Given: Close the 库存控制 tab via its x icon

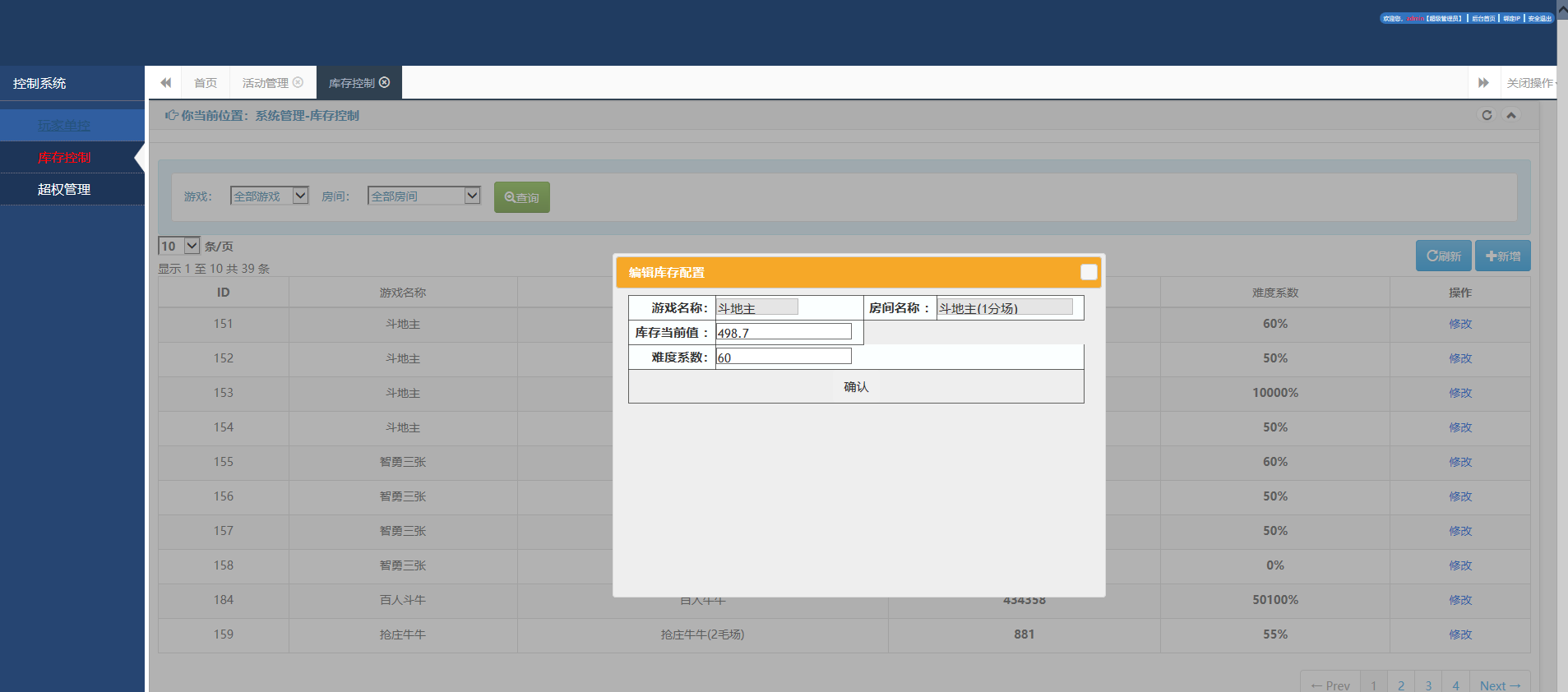Looking at the screenshot, I should (x=384, y=82).
